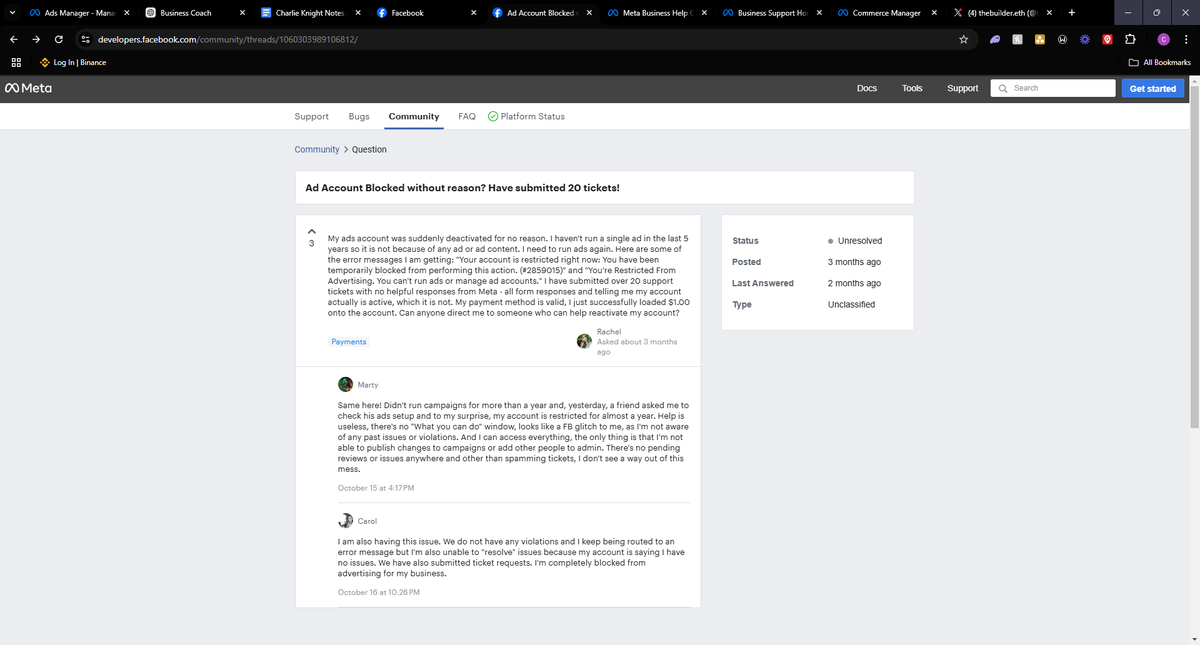Click Rachel's profile avatar
The width and height of the screenshot is (1200, 645).
tap(584, 341)
